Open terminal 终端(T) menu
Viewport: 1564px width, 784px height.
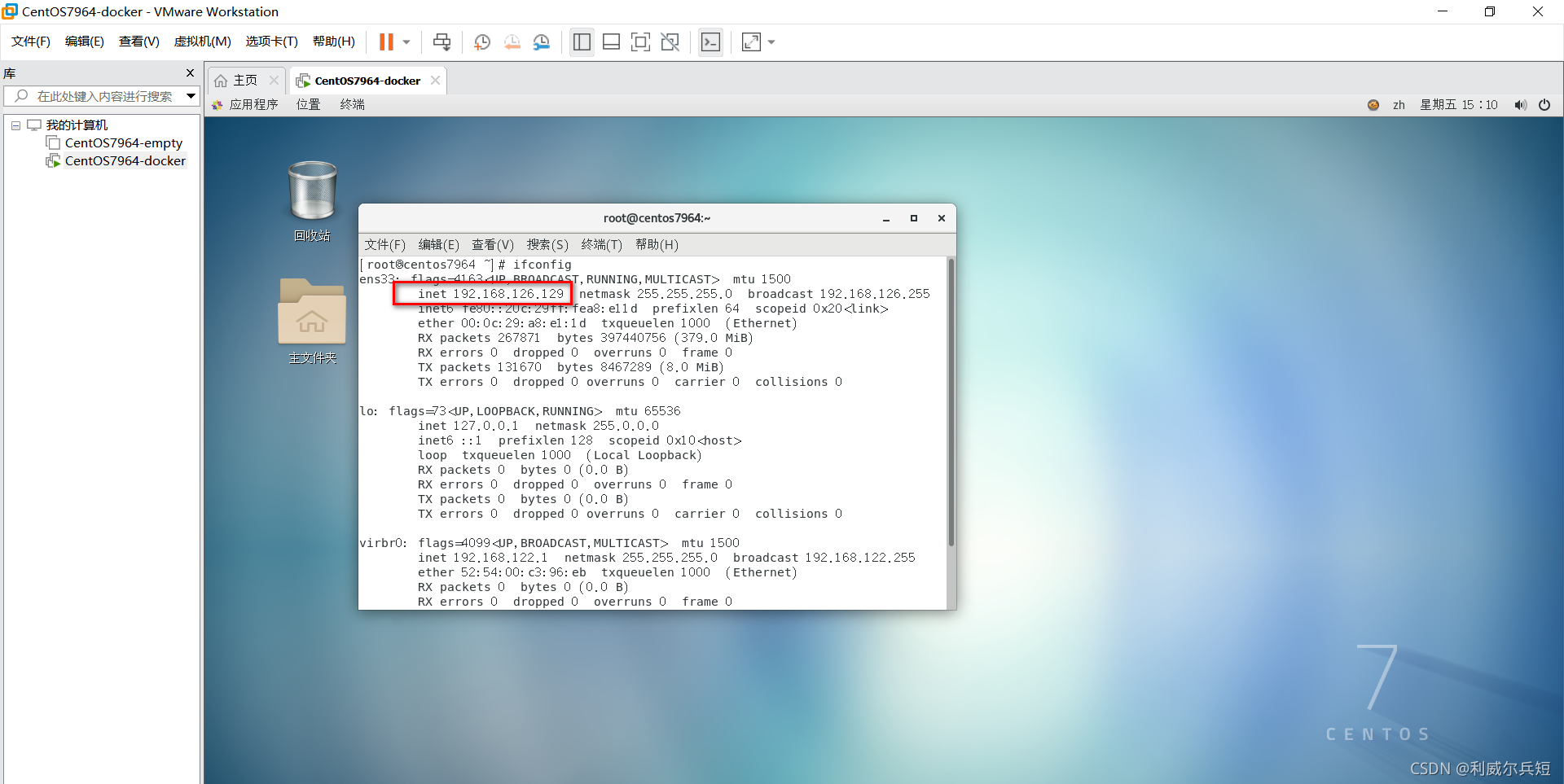point(602,245)
